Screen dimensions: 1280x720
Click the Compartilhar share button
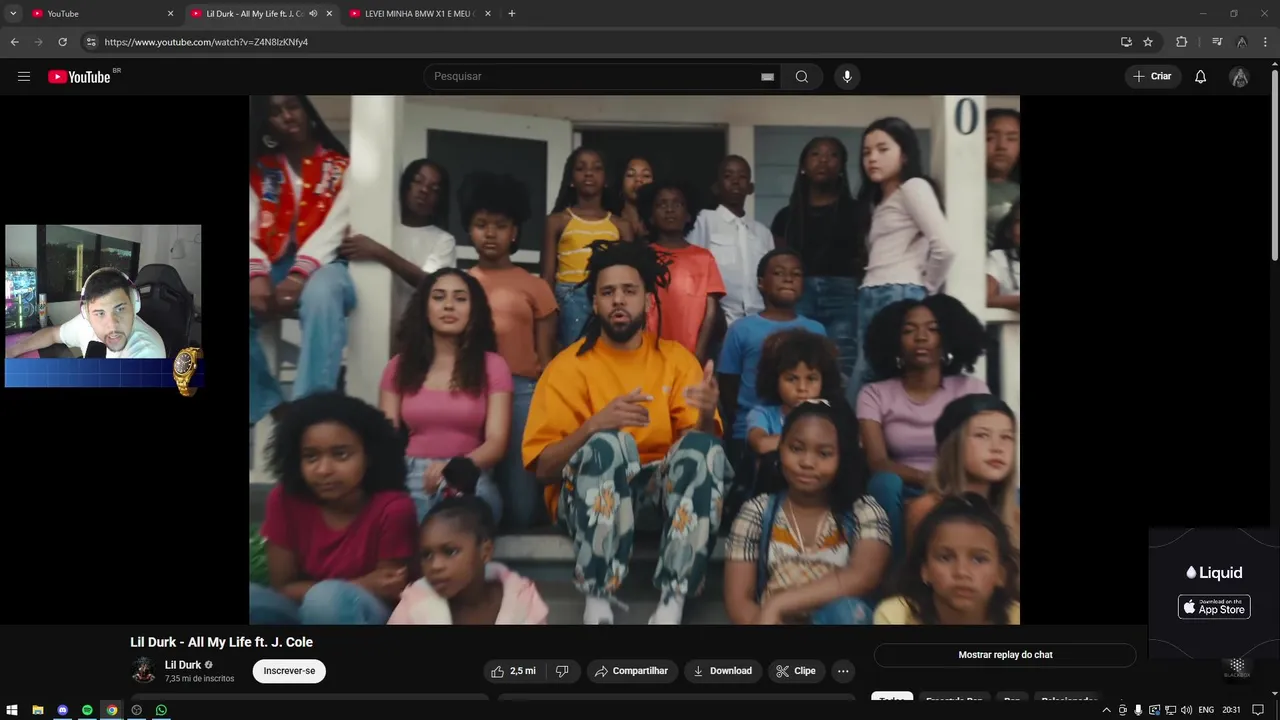(x=631, y=671)
